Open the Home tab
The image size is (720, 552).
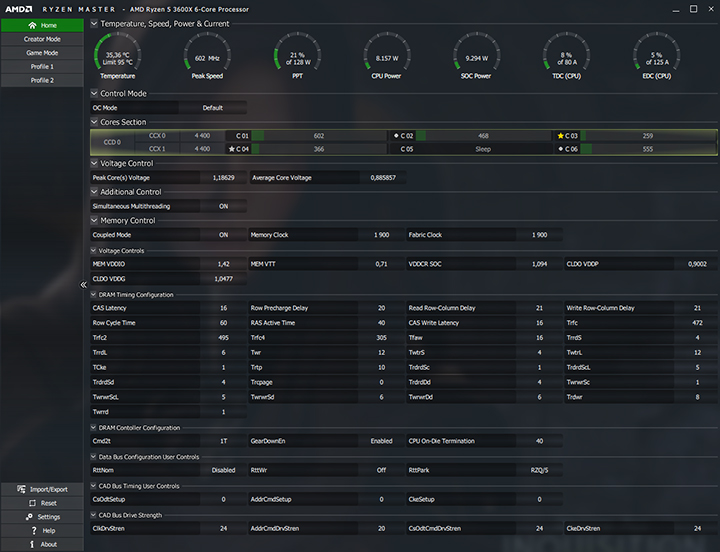(42, 25)
